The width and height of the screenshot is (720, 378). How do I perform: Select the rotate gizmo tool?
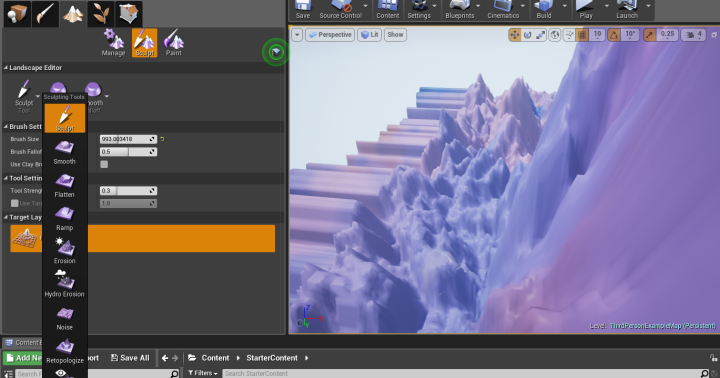coord(528,35)
